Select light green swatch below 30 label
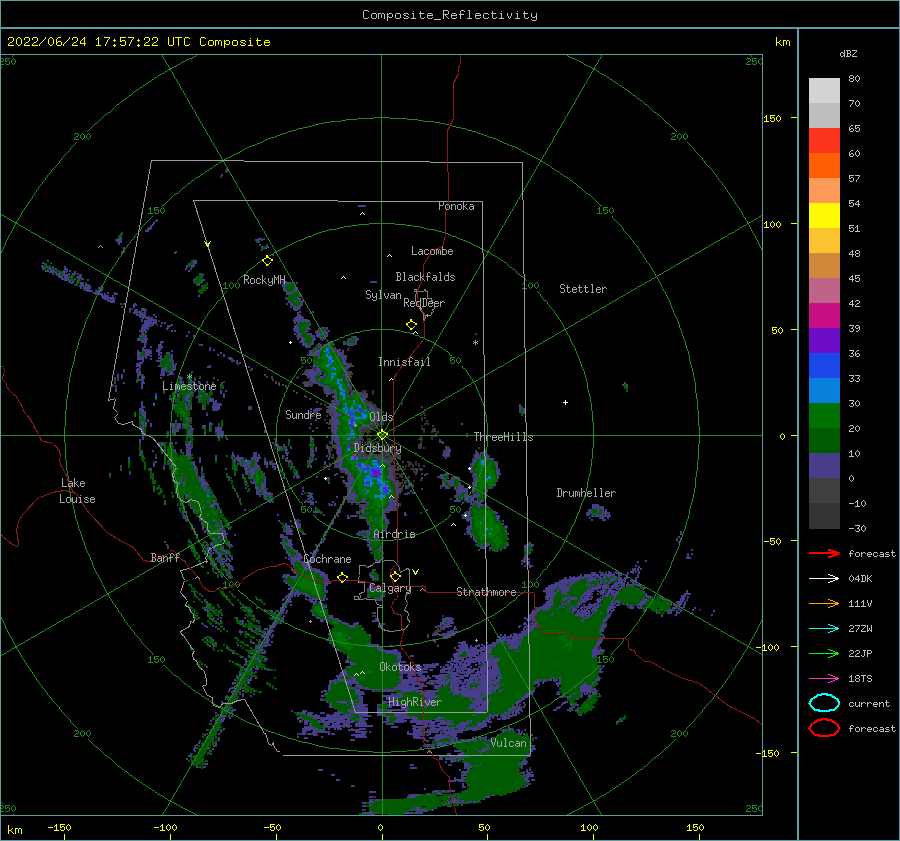Image resolution: width=900 pixels, height=841 pixels. click(824, 416)
